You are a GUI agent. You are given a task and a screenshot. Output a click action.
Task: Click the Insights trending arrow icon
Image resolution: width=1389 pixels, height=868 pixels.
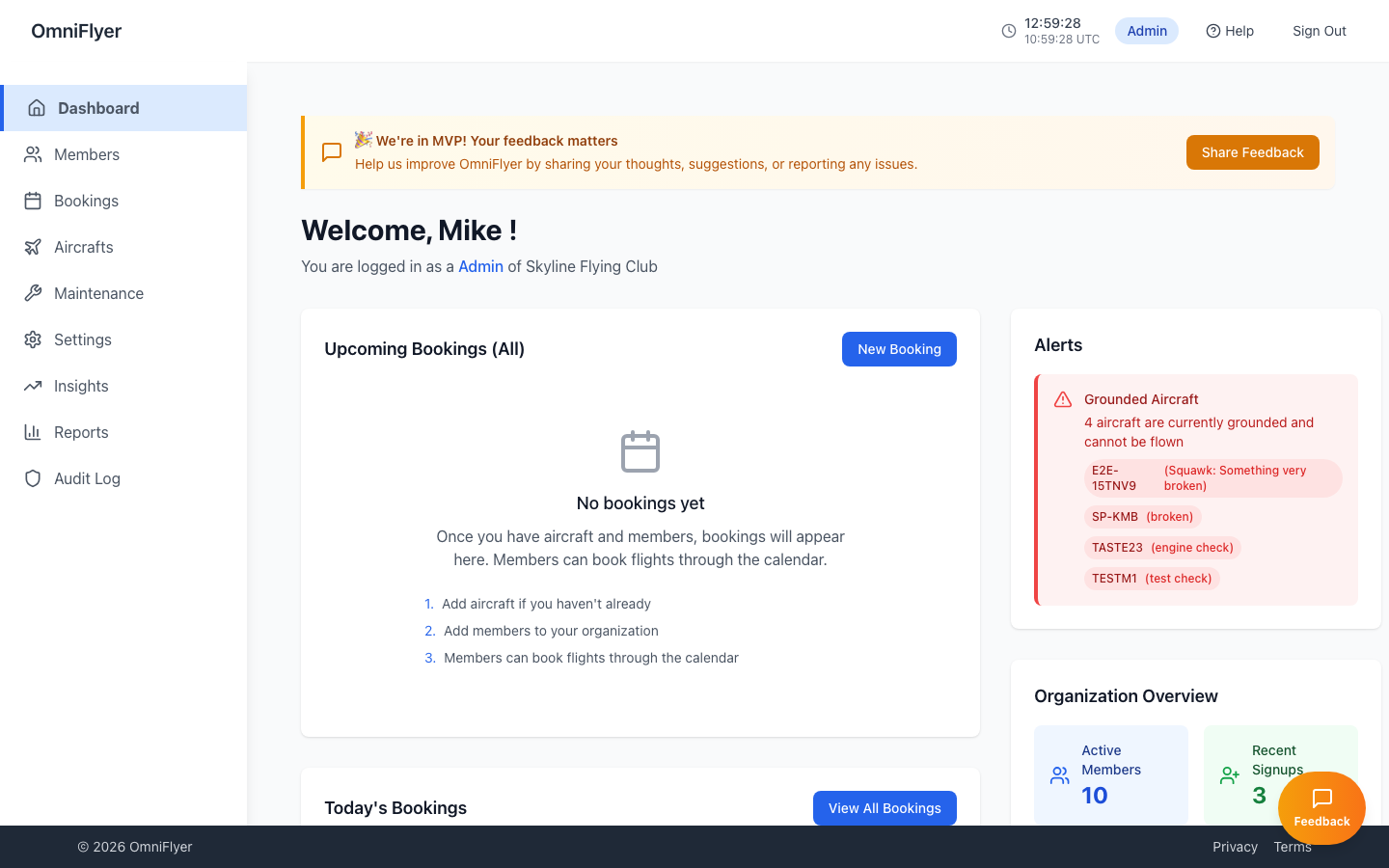[x=33, y=386]
